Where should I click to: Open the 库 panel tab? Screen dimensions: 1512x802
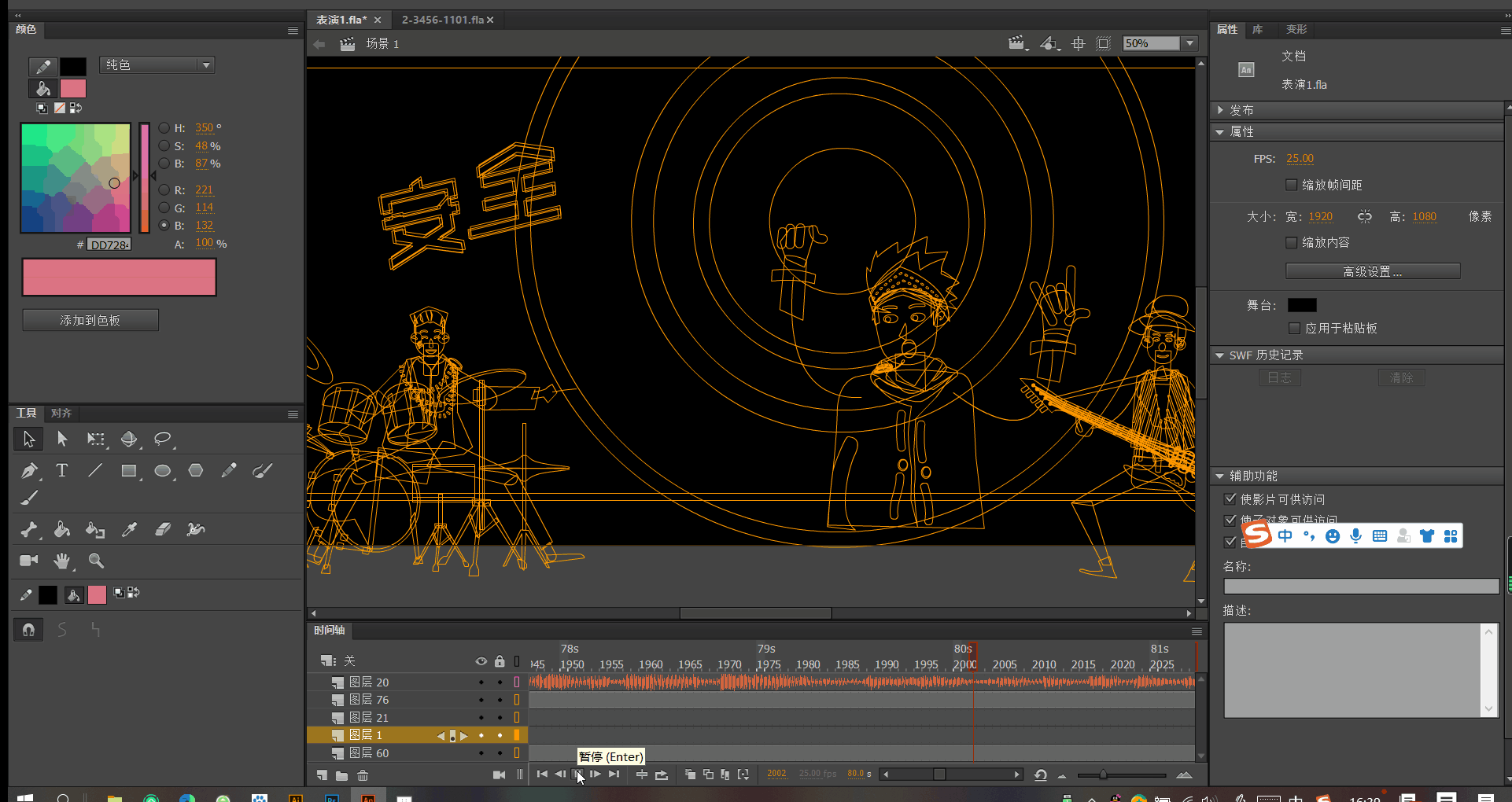[1257, 30]
